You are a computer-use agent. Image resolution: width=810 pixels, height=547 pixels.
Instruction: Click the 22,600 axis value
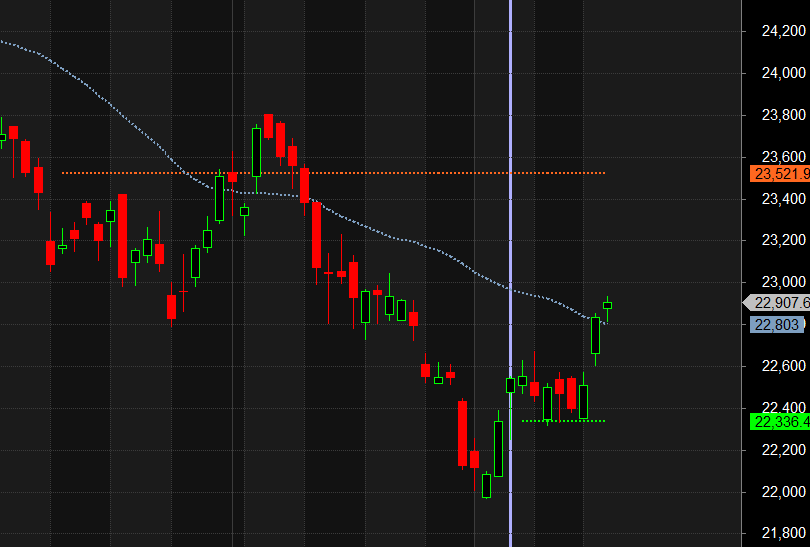(784, 366)
